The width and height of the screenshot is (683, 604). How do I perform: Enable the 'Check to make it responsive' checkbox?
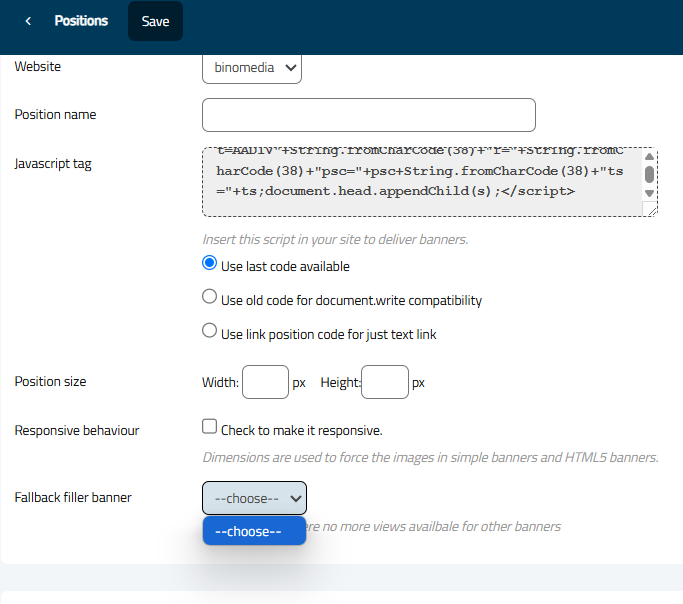pyautogui.click(x=210, y=427)
